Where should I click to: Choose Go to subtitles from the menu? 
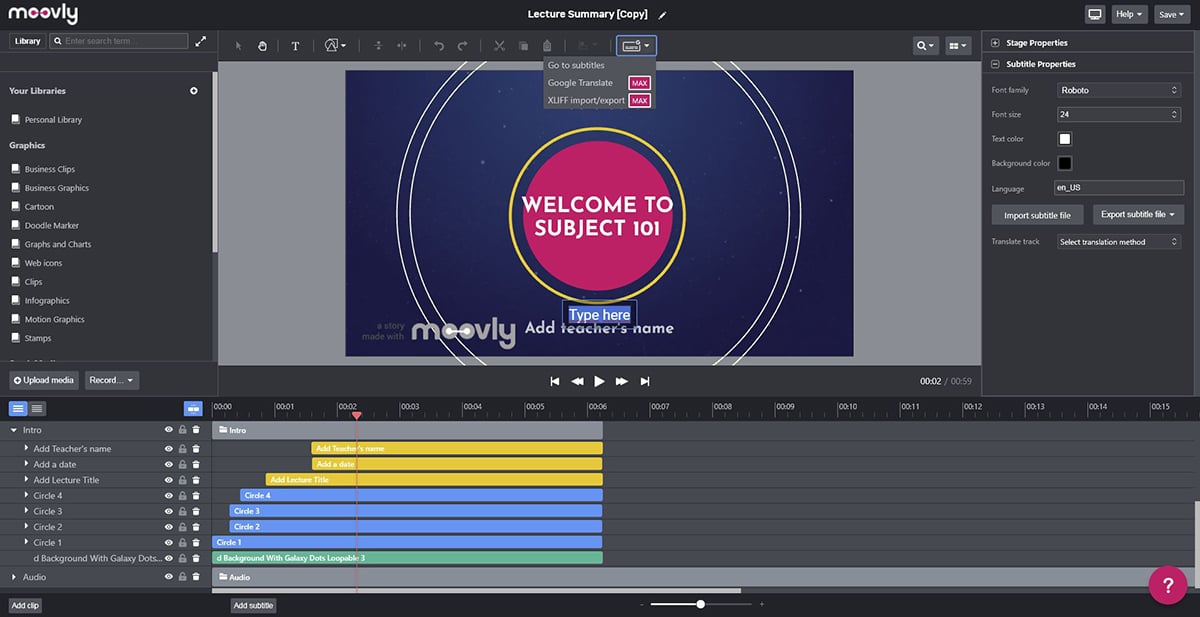click(576, 66)
